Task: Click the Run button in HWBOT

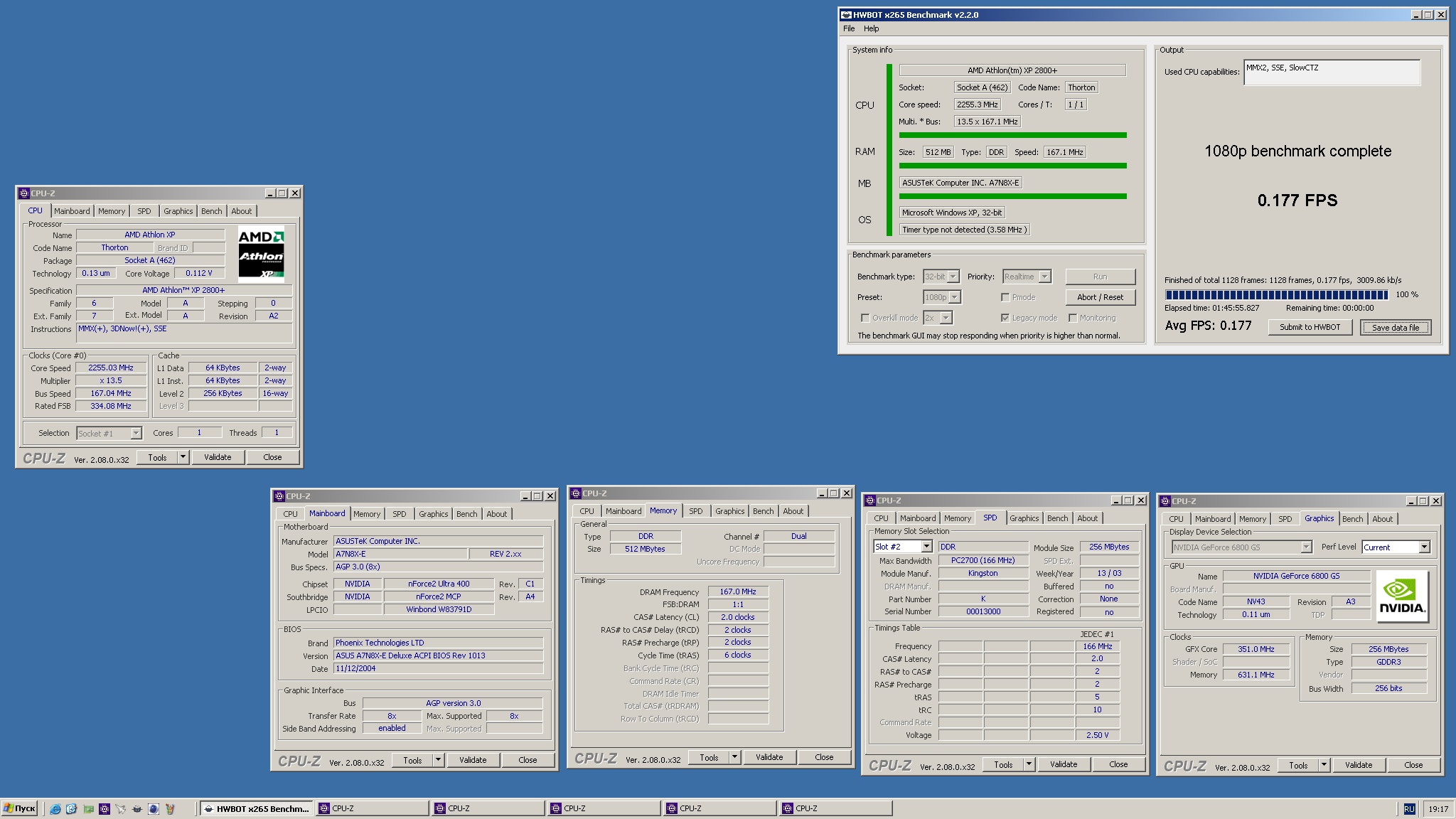Action: (x=1100, y=277)
